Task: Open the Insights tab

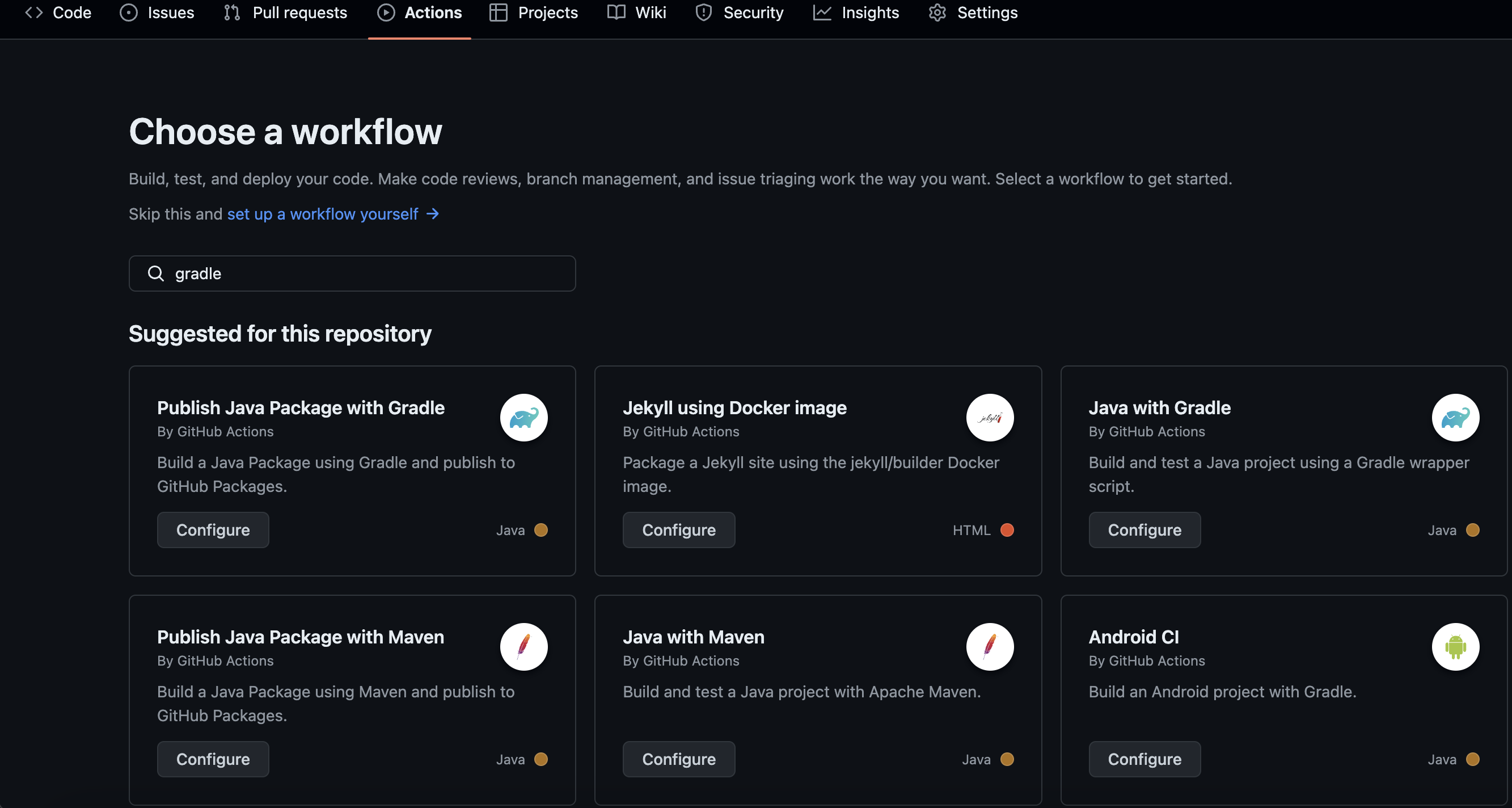Action: pos(856,13)
